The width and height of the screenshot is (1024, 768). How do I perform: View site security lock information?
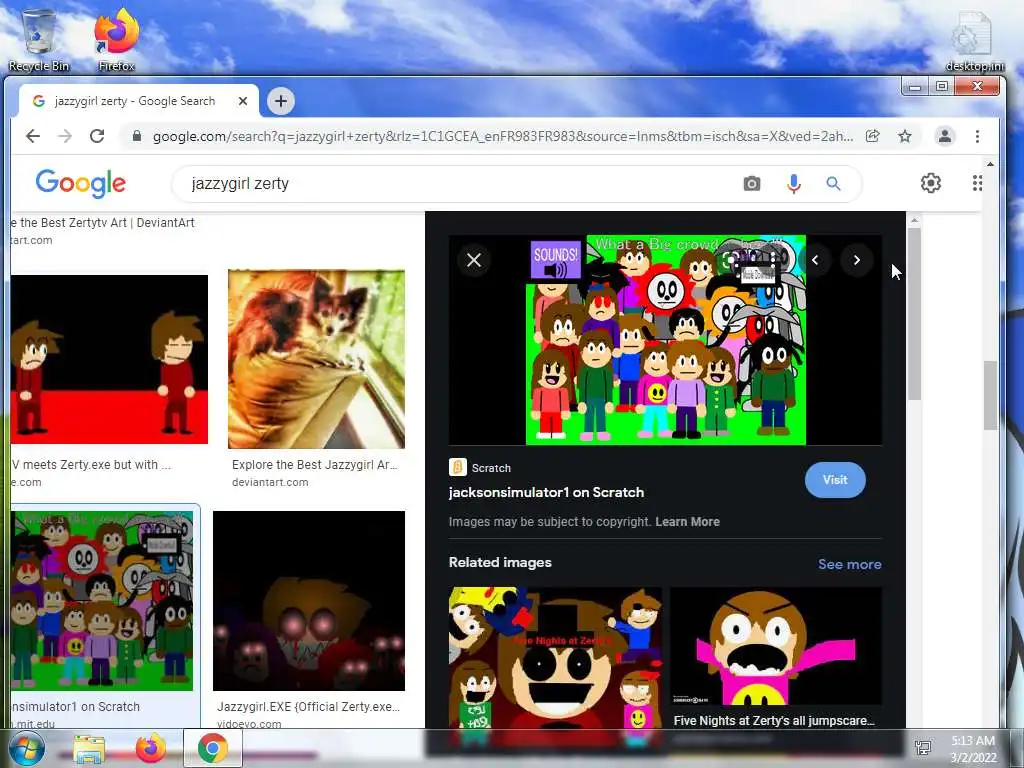coord(136,136)
